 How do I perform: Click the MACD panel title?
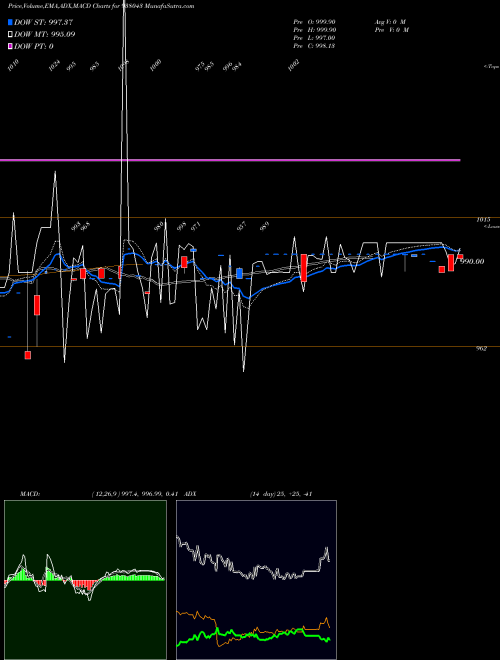coord(30,494)
